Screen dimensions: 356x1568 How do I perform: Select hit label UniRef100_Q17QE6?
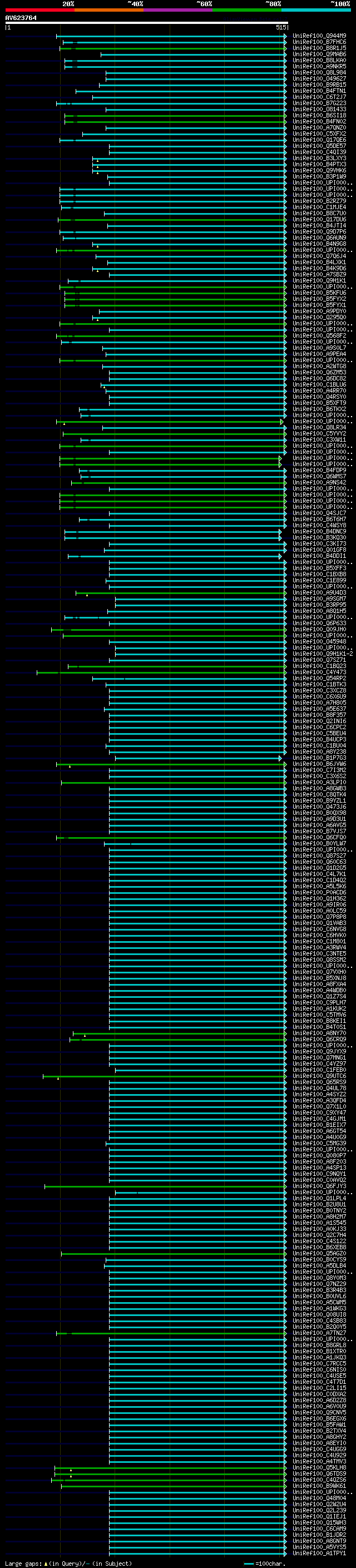coord(319,140)
